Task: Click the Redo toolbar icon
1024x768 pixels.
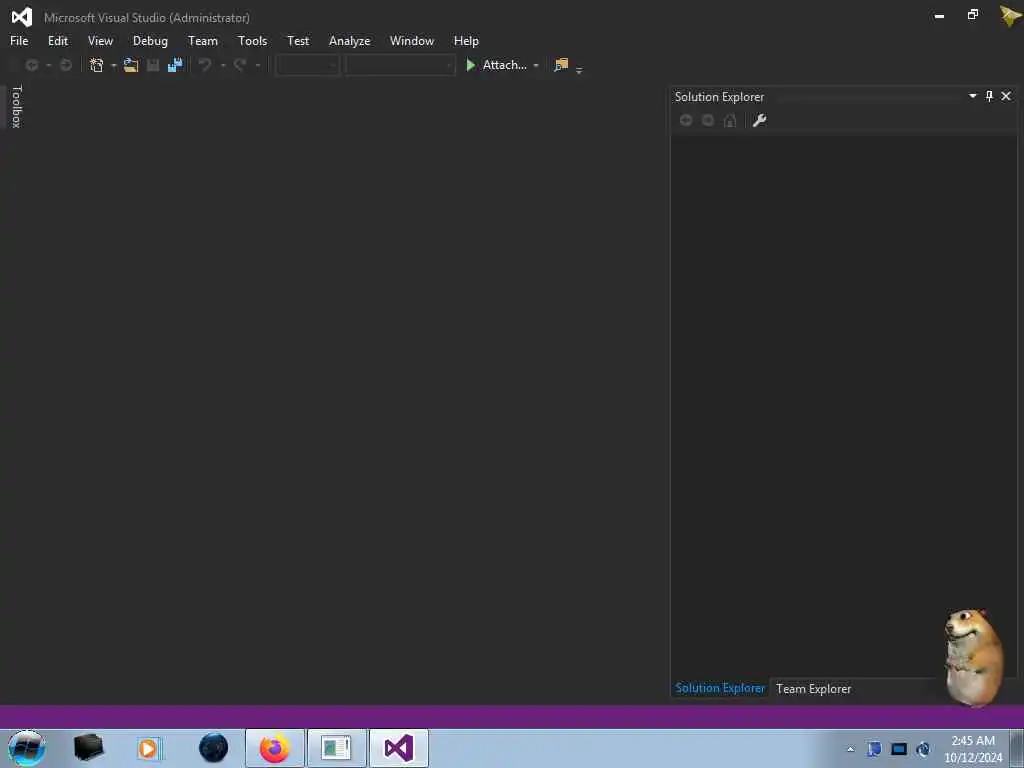Action: coord(240,65)
